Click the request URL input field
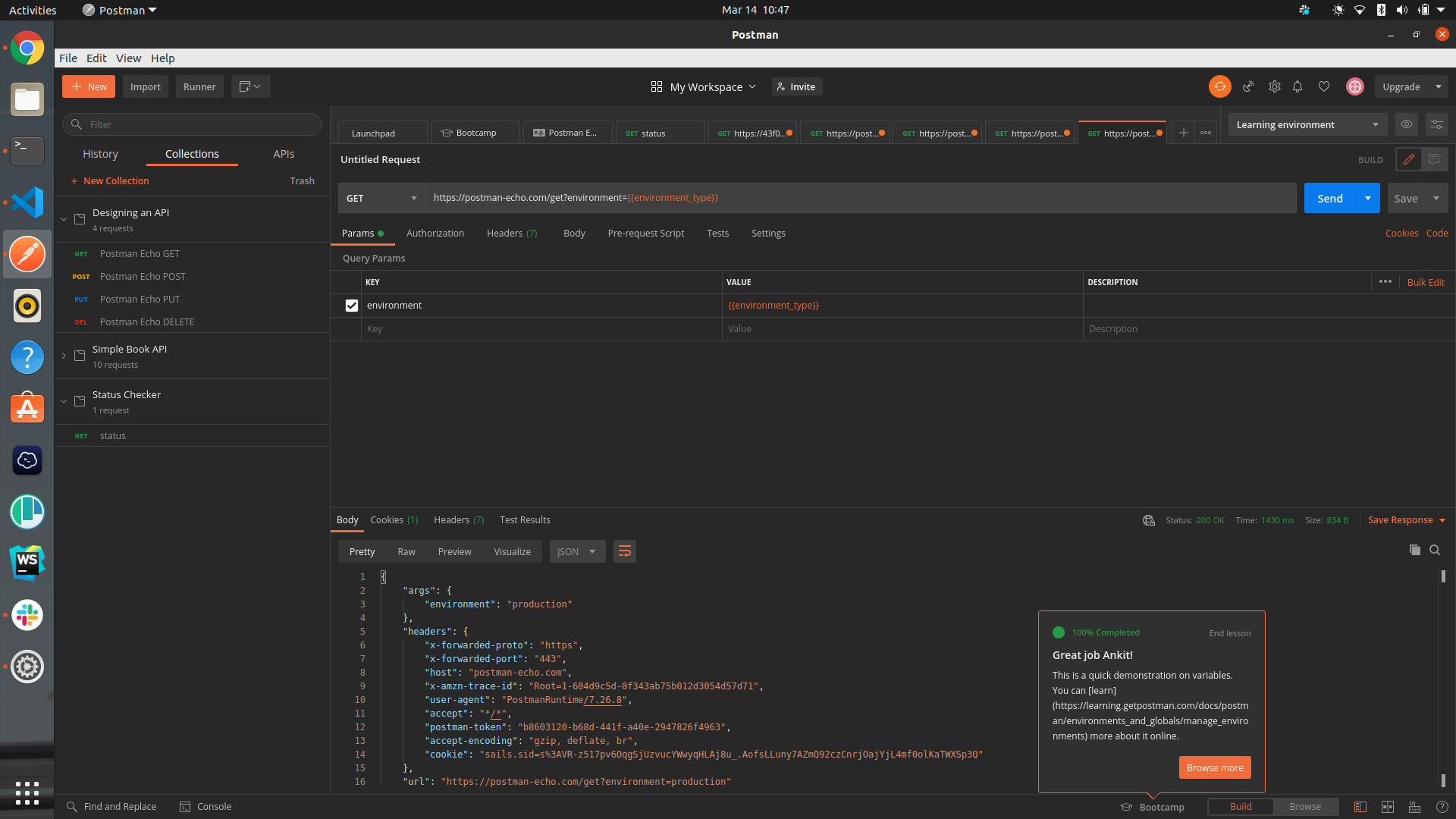The width and height of the screenshot is (1456, 819). click(861, 198)
